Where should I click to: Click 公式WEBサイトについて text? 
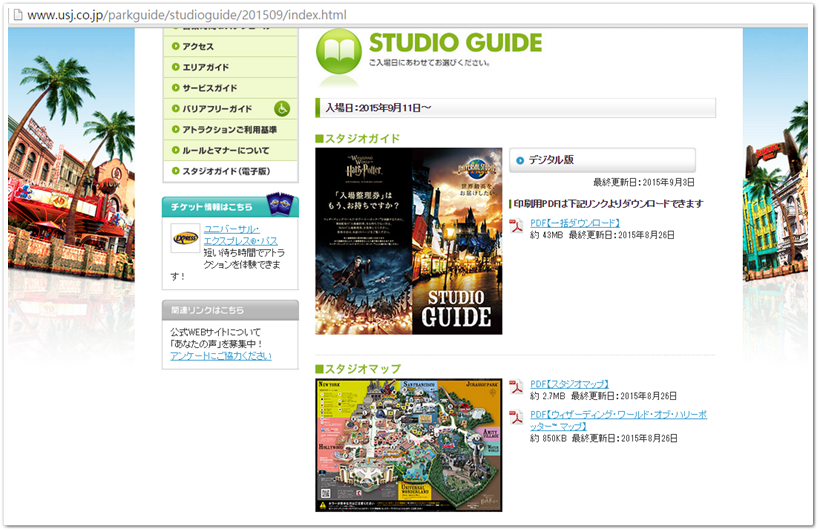coord(215,332)
